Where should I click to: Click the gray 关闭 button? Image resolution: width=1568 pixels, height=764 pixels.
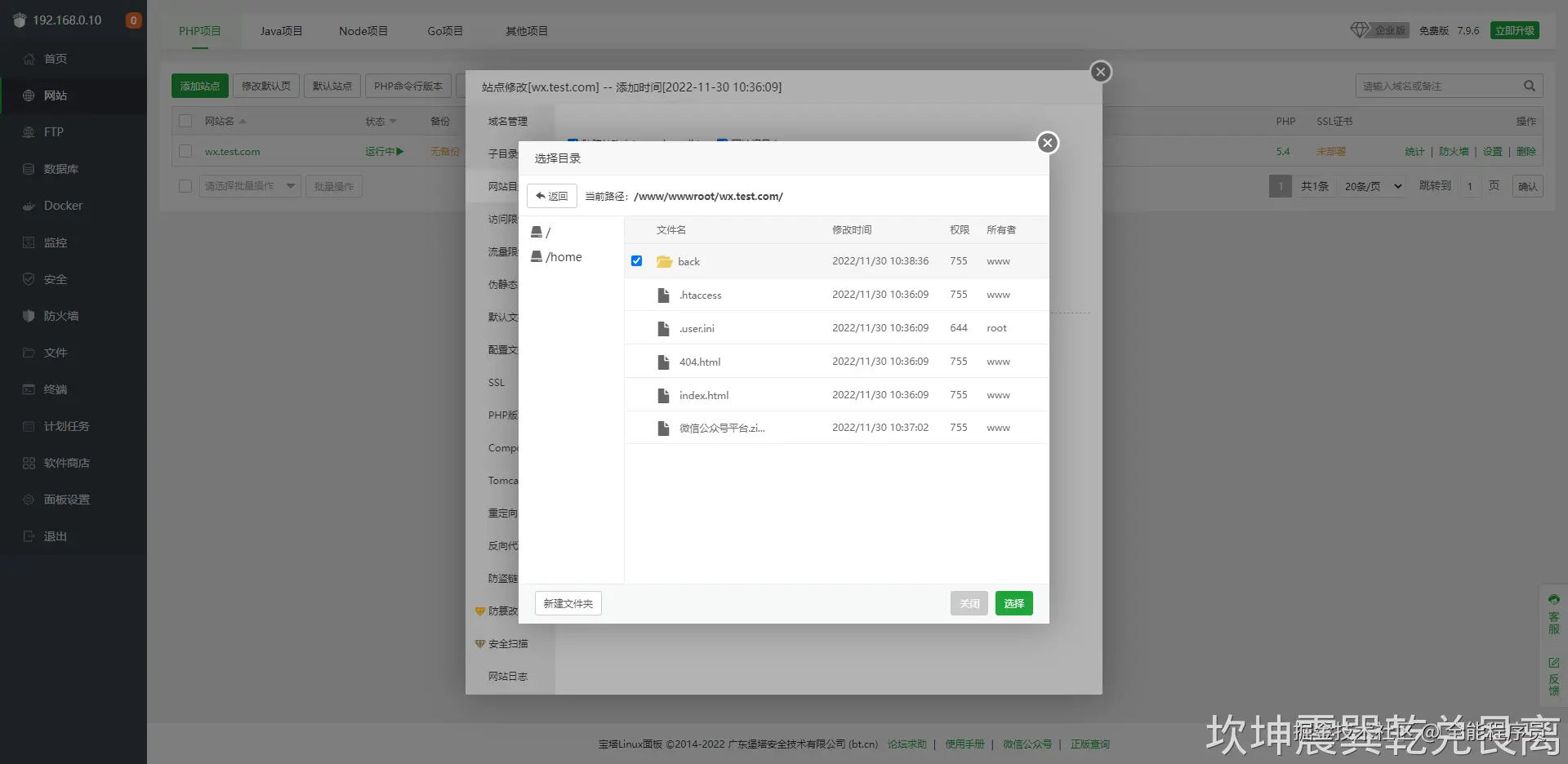tap(969, 603)
